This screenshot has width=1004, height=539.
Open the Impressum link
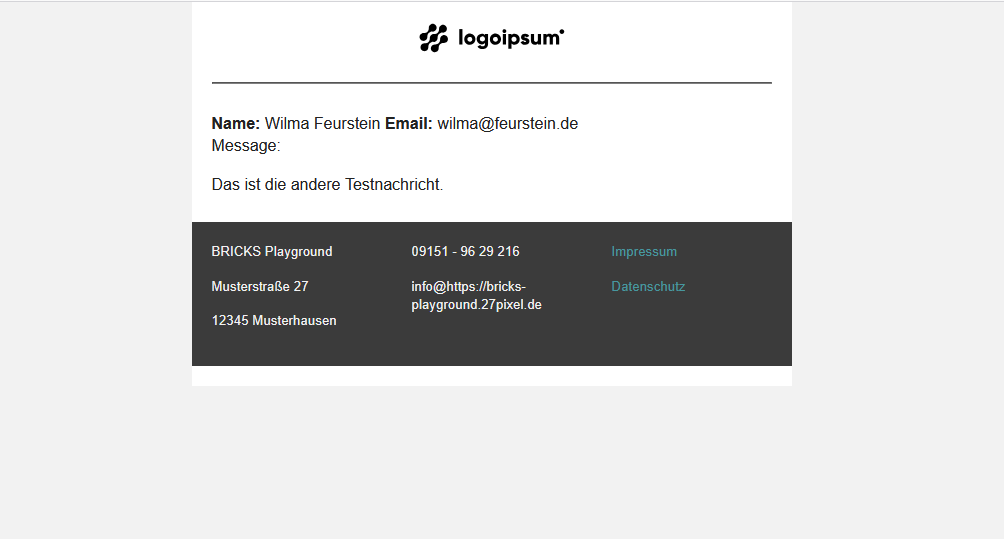tap(644, 252)
